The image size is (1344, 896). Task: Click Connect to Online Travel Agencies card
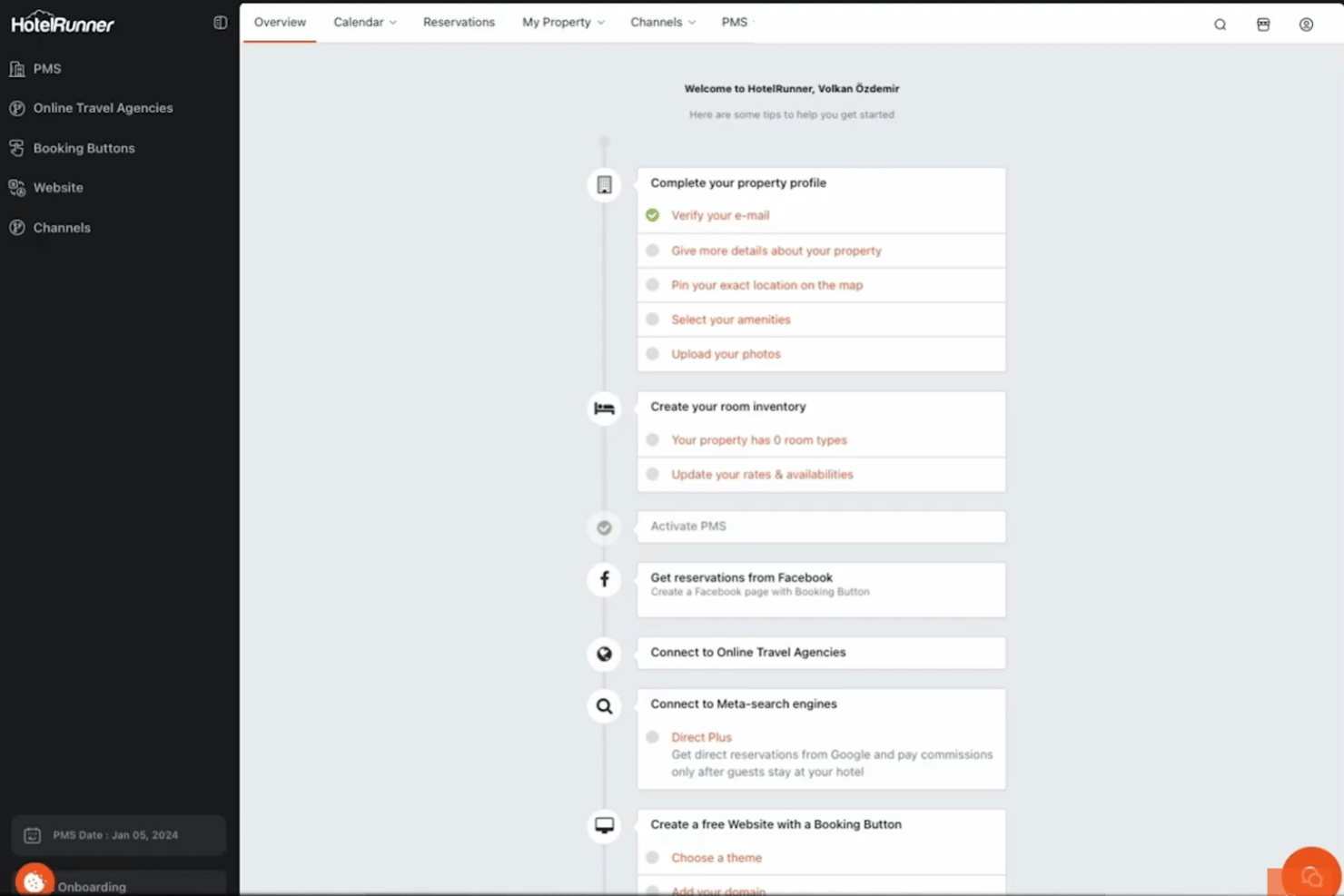821,653
